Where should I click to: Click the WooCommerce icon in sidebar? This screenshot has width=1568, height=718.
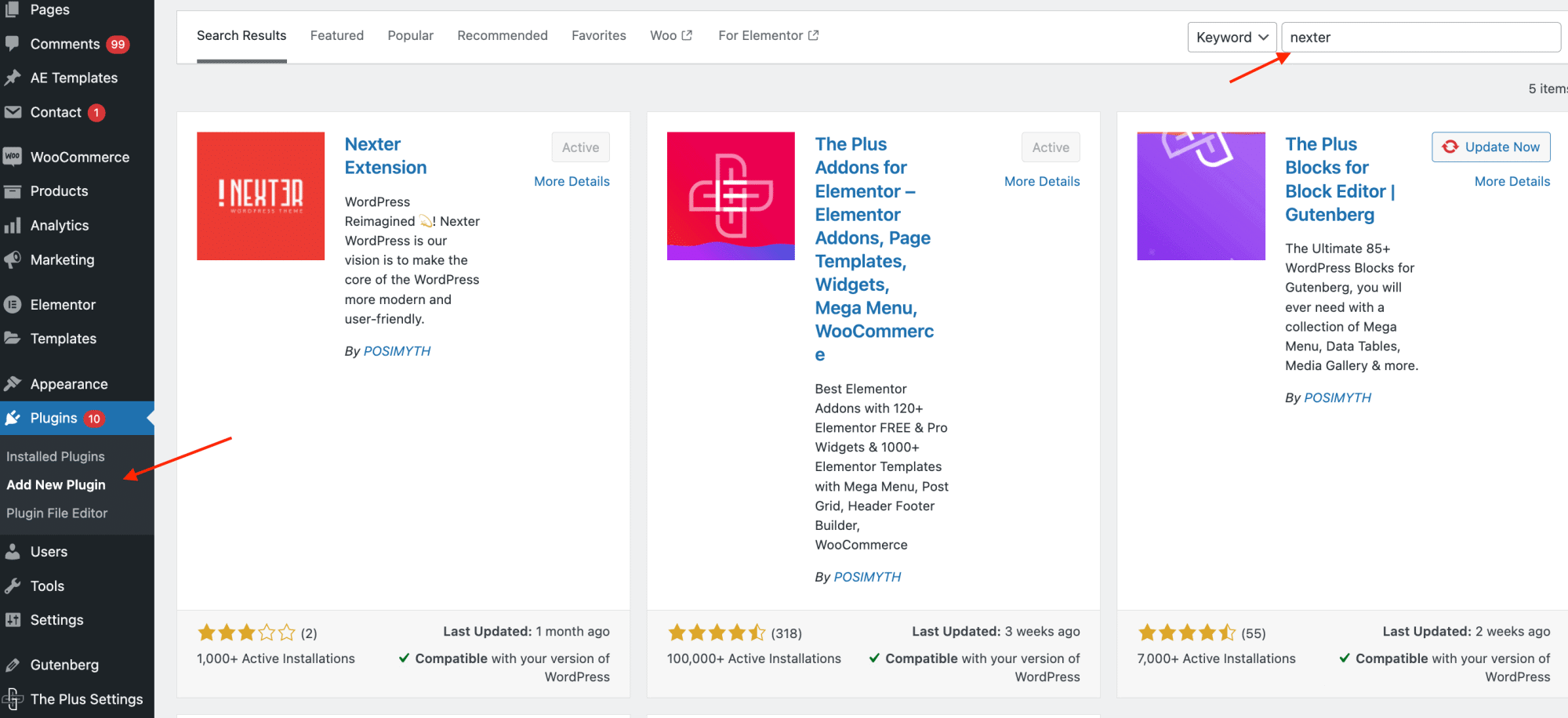click(x=13, y=157)
